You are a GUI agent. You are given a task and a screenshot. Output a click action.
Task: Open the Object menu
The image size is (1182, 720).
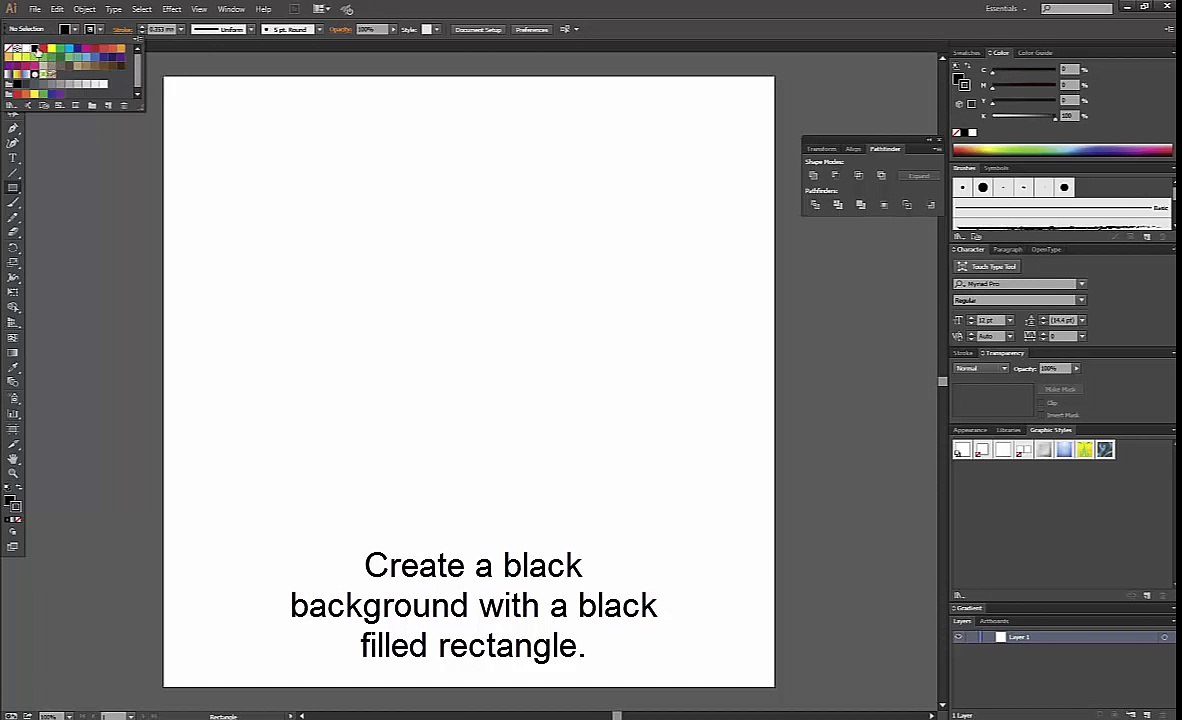pyautogui.click(x=84, y=9)
